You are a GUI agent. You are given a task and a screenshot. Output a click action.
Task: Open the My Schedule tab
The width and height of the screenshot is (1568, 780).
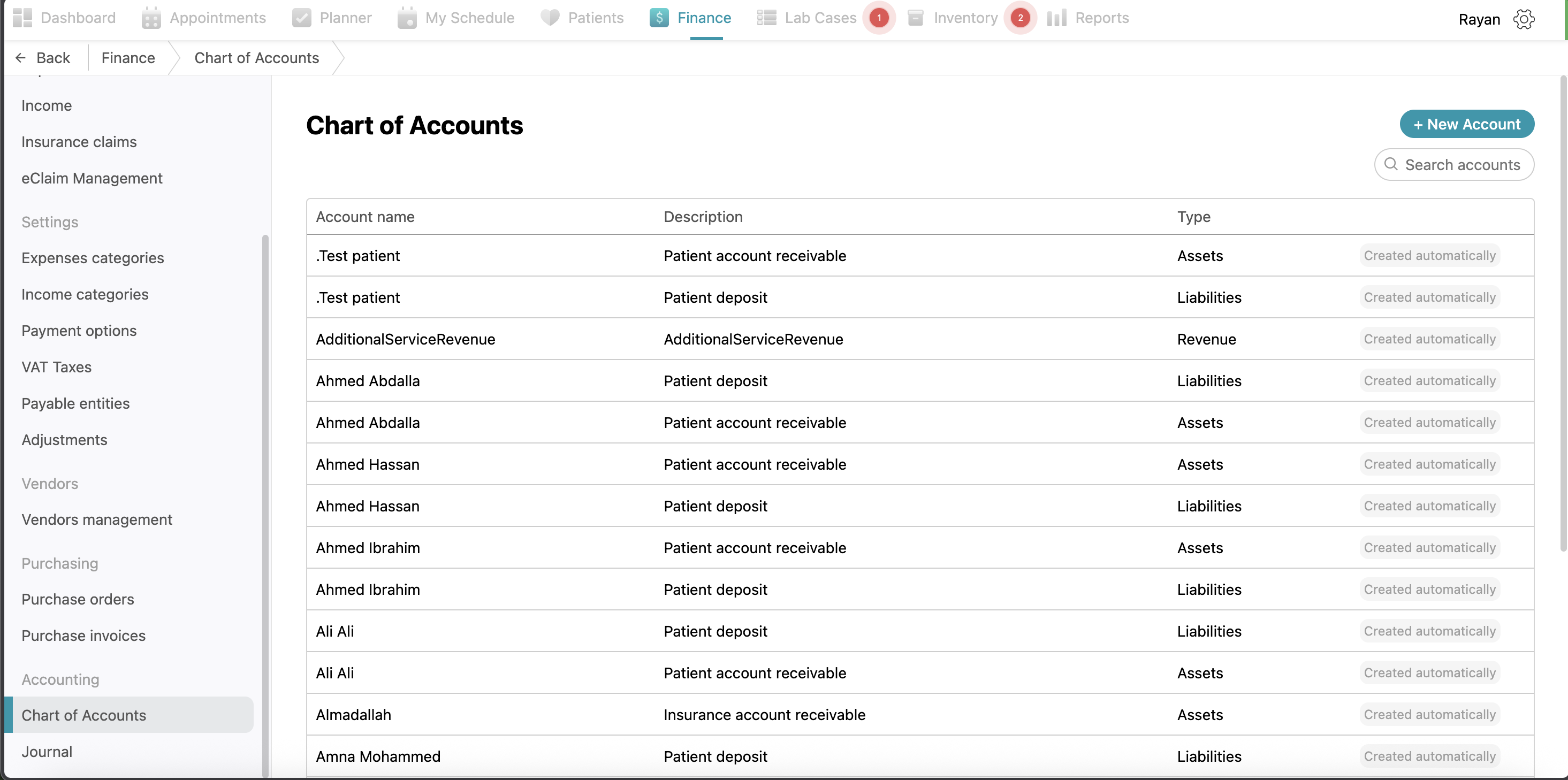[469, 18]
